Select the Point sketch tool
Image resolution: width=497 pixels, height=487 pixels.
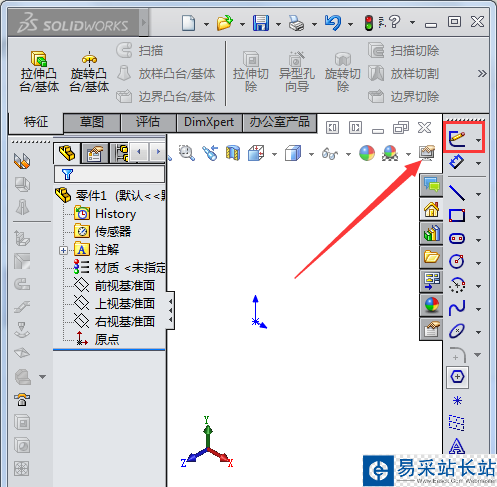pyautogui.click(x=457, y=400)
